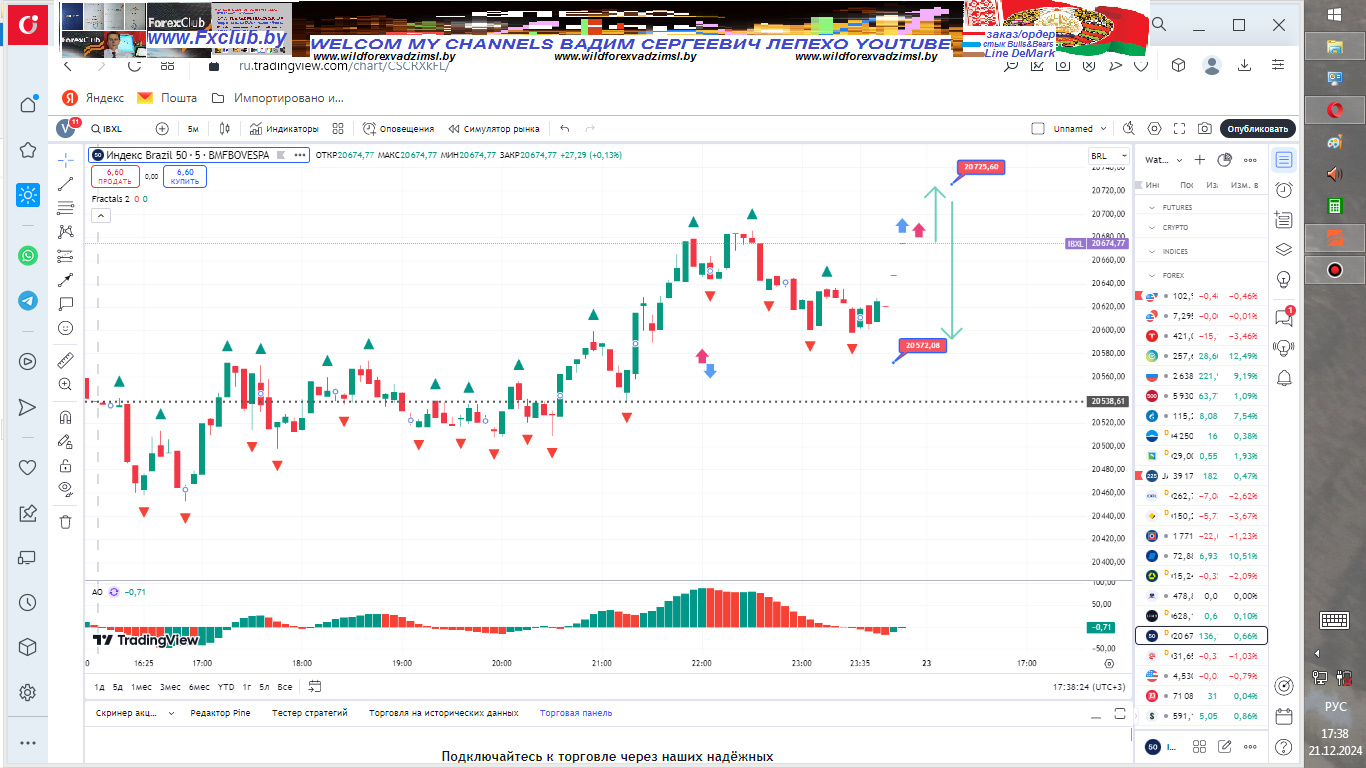
Task: Click the undo arrow in top toolbar
Action: click(x=565, y=129)
